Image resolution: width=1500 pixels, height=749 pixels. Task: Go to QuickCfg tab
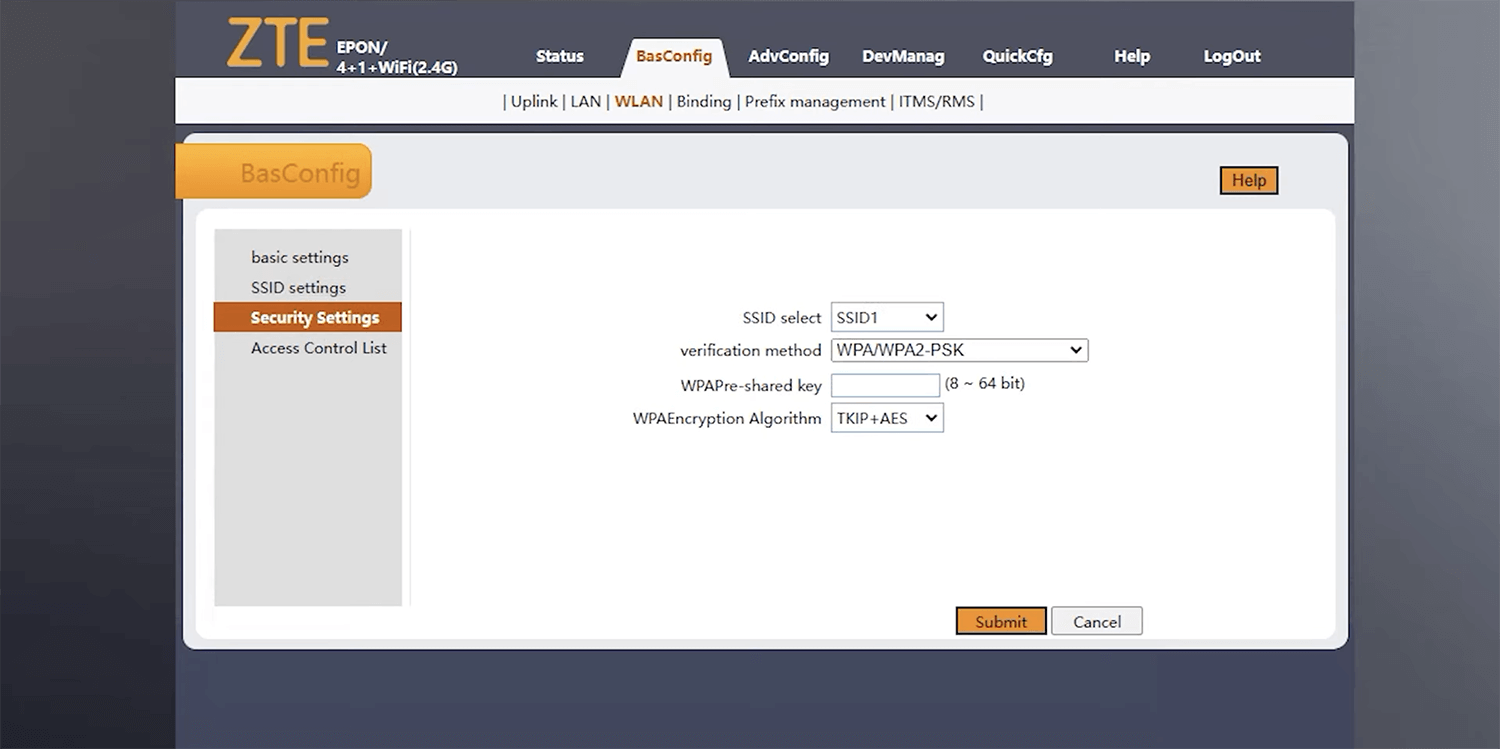tap(1017, 56)
